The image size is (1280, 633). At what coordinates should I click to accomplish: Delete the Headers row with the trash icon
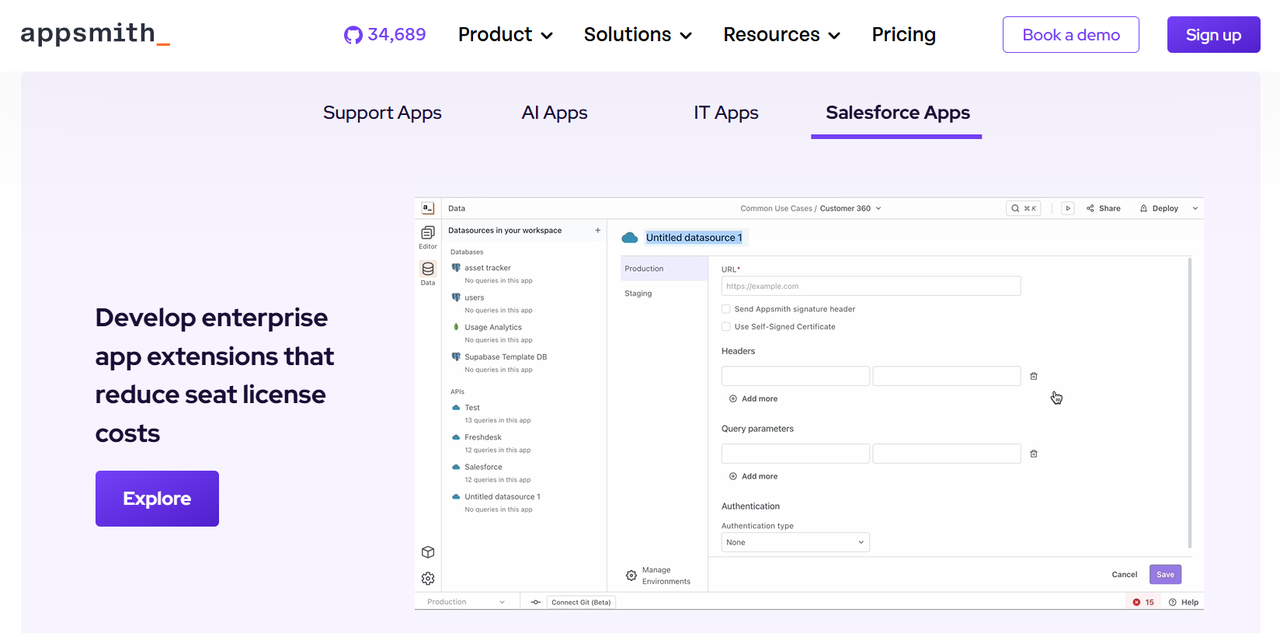coord(1034,376)
